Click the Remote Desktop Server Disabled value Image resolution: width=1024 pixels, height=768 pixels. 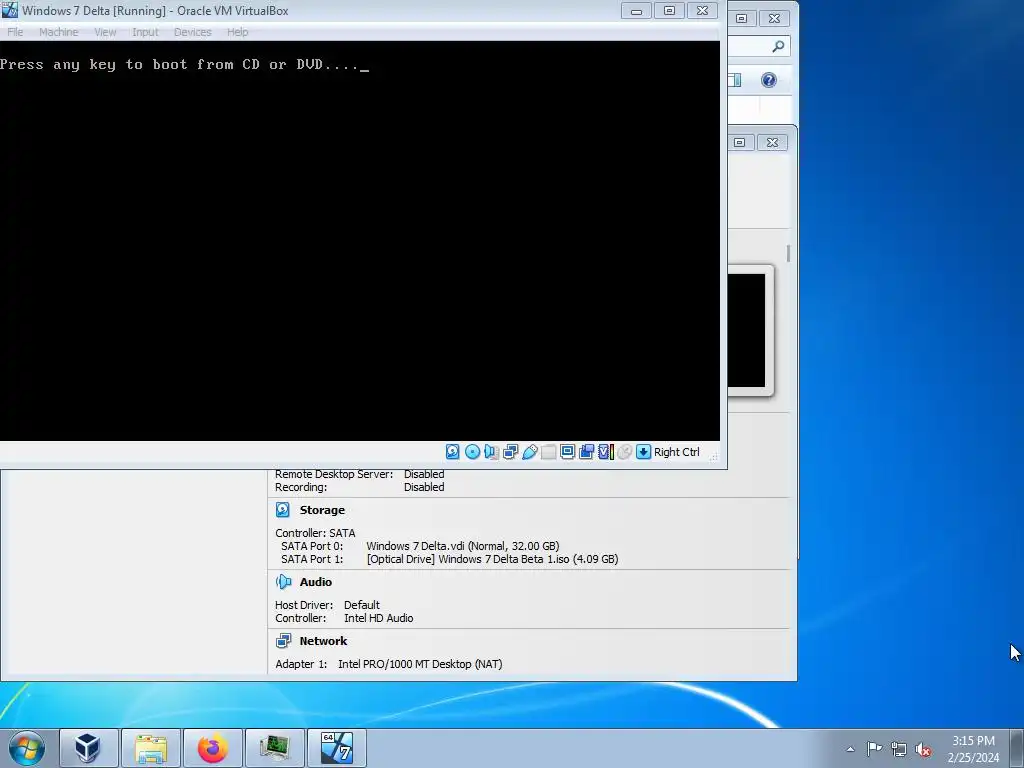(424, 474)
